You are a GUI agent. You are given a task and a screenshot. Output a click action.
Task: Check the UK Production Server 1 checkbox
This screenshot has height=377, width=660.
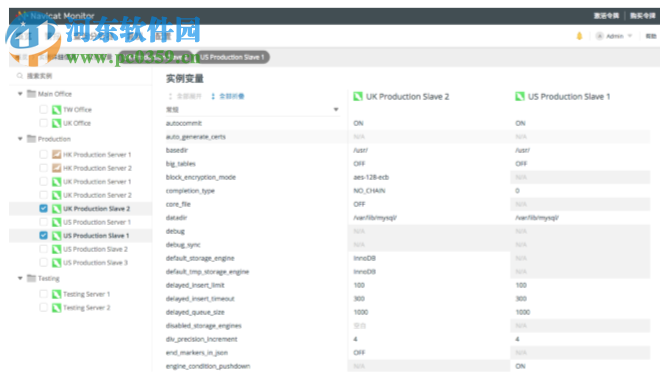[43, 181]
